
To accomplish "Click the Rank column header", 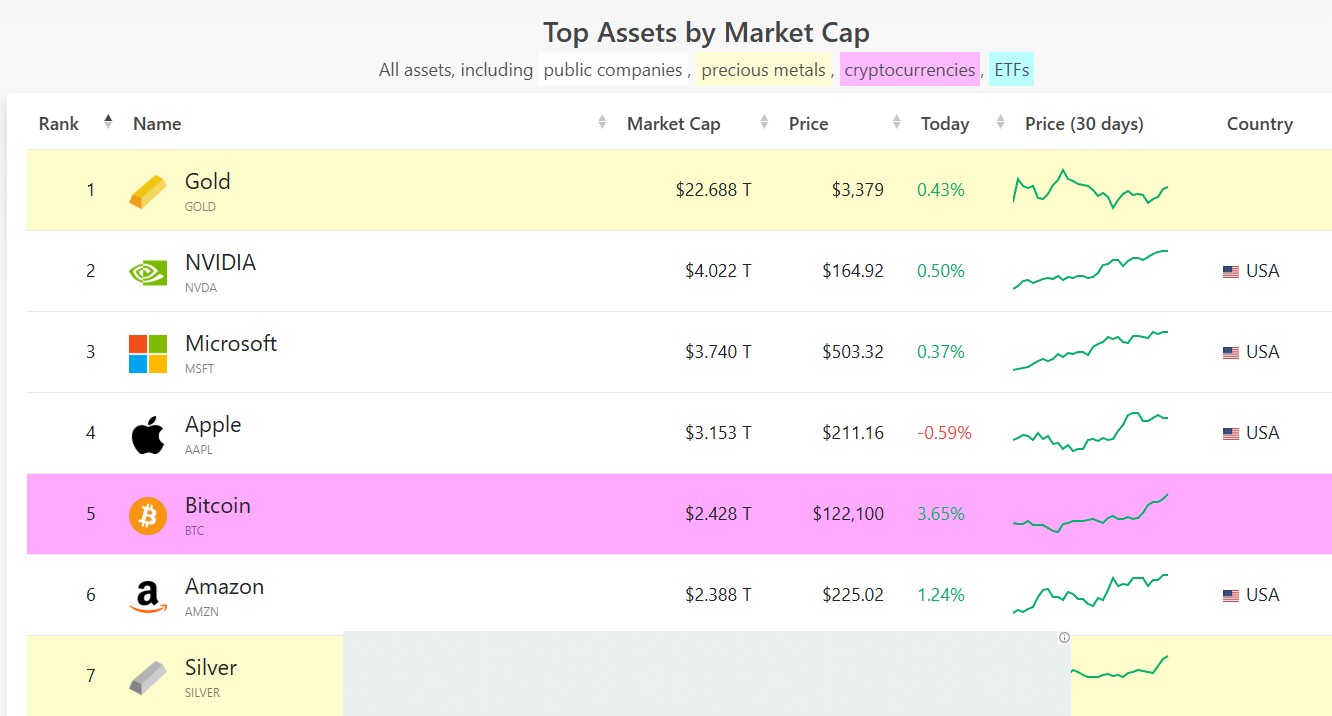I will coord(59,124).
